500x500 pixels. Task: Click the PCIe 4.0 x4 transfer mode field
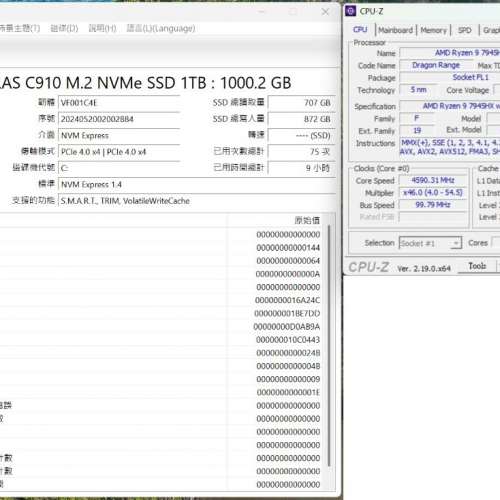point(119,152)
